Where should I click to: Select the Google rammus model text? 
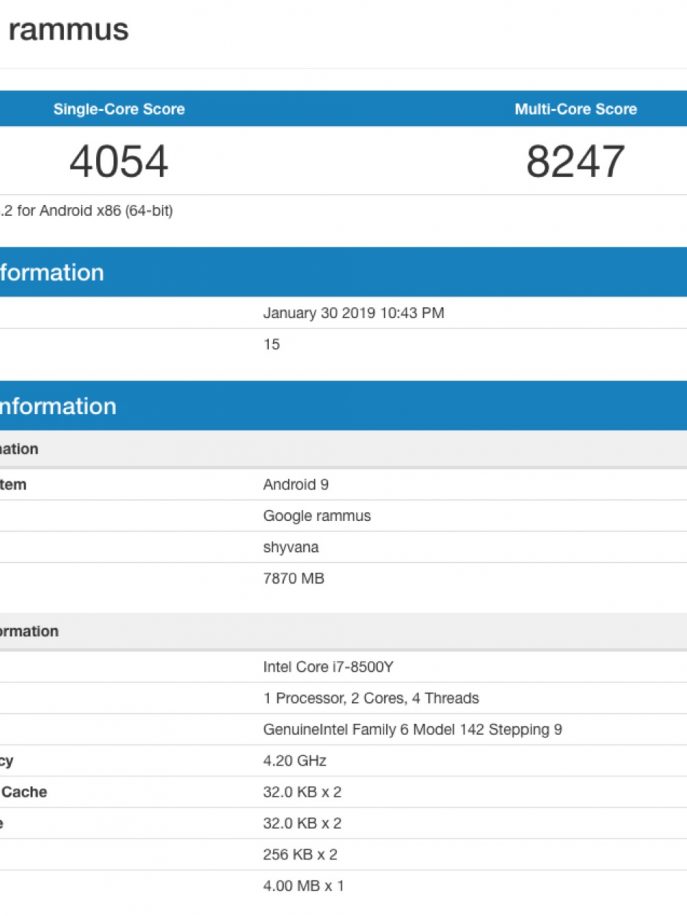317,516
